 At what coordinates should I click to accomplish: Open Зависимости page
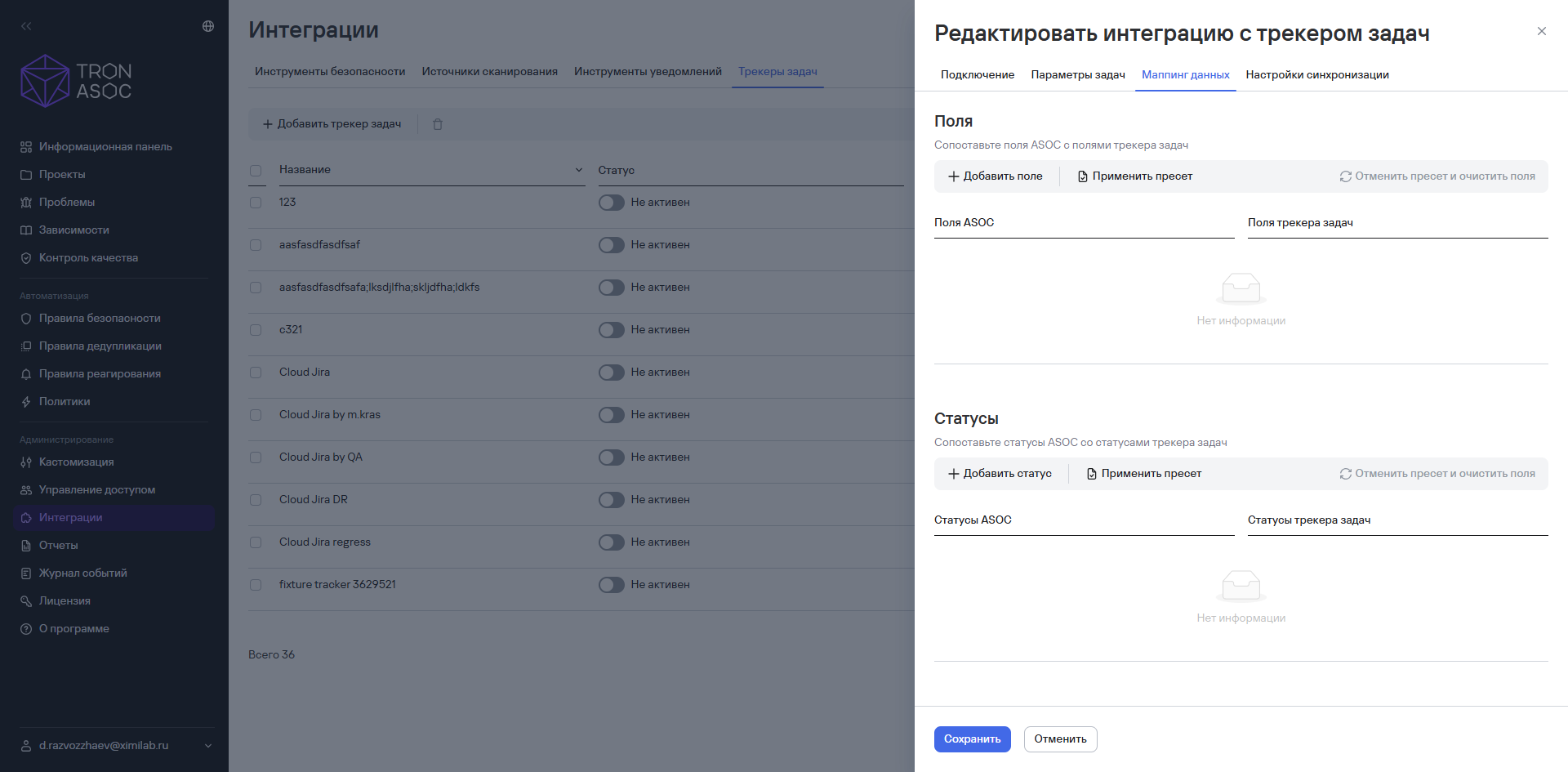[x=73, y=230]
